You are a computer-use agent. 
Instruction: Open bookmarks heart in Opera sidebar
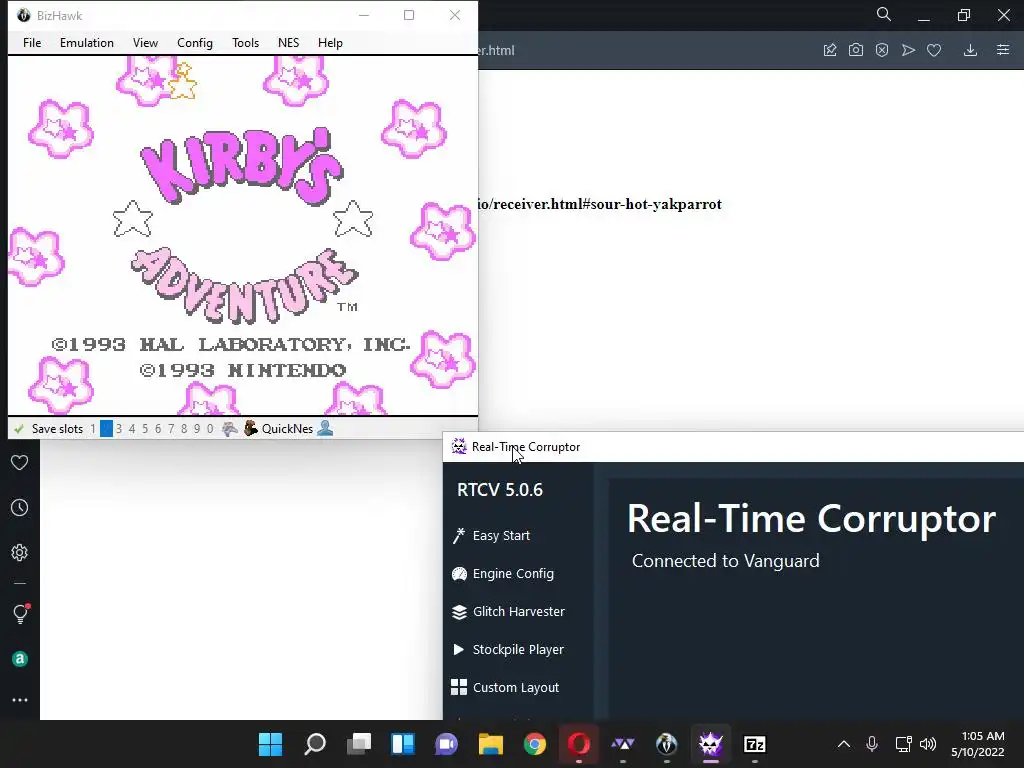tap(20, 462)
